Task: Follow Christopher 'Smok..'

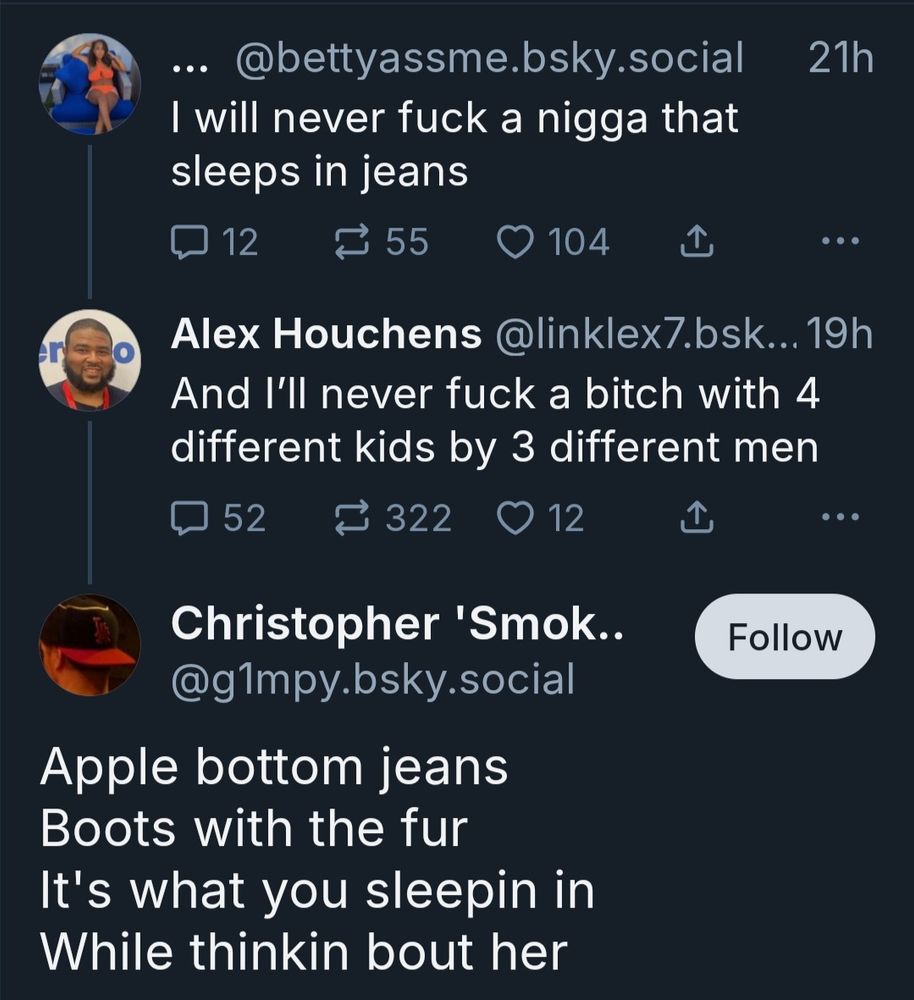Action: click(x=784, y=637)
